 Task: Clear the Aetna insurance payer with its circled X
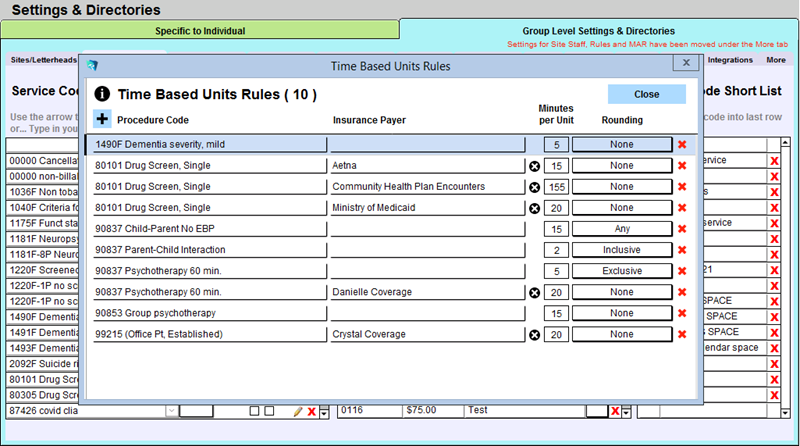point(534,166)
